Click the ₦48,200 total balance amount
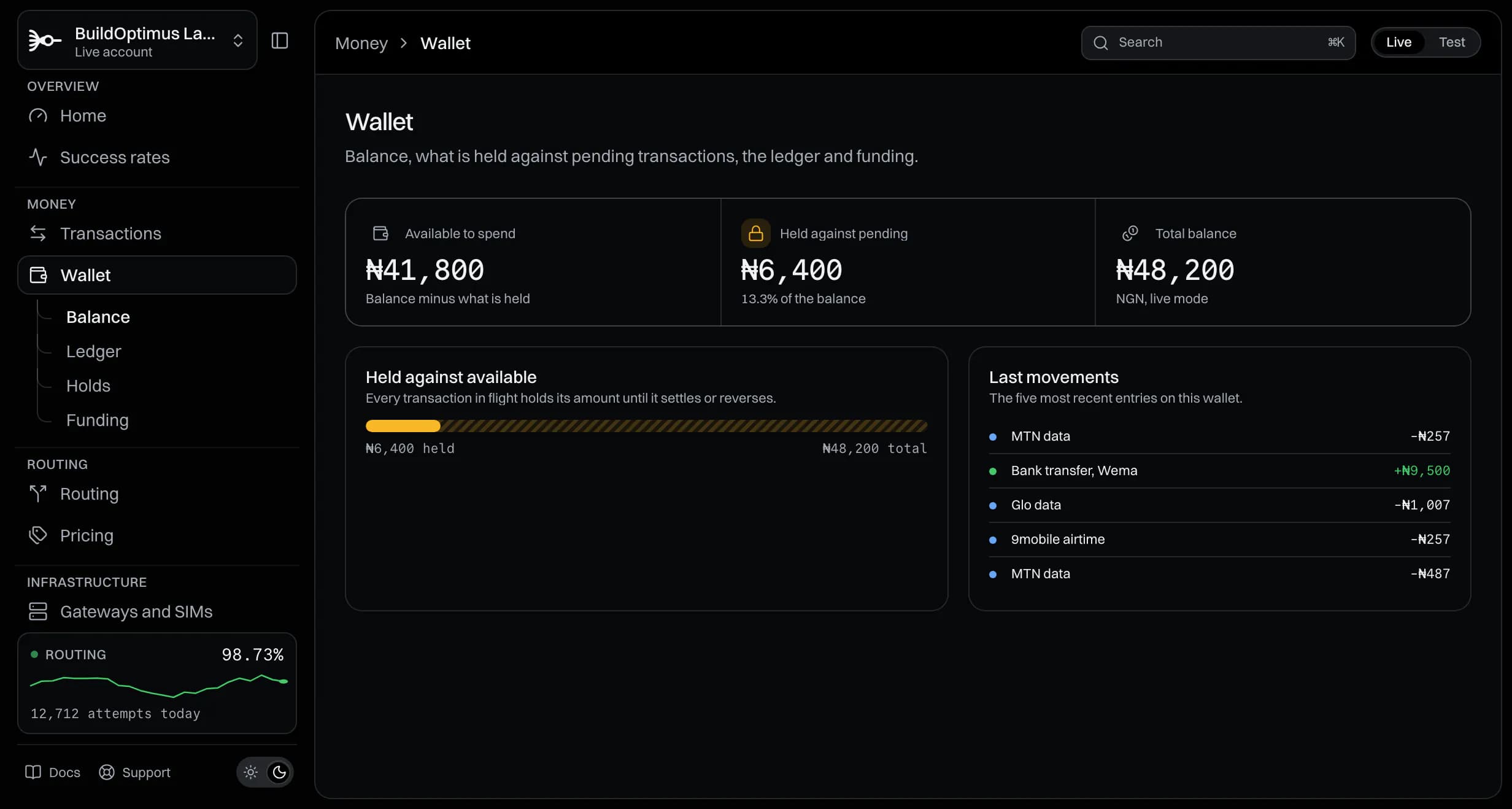 (1175, 269)
